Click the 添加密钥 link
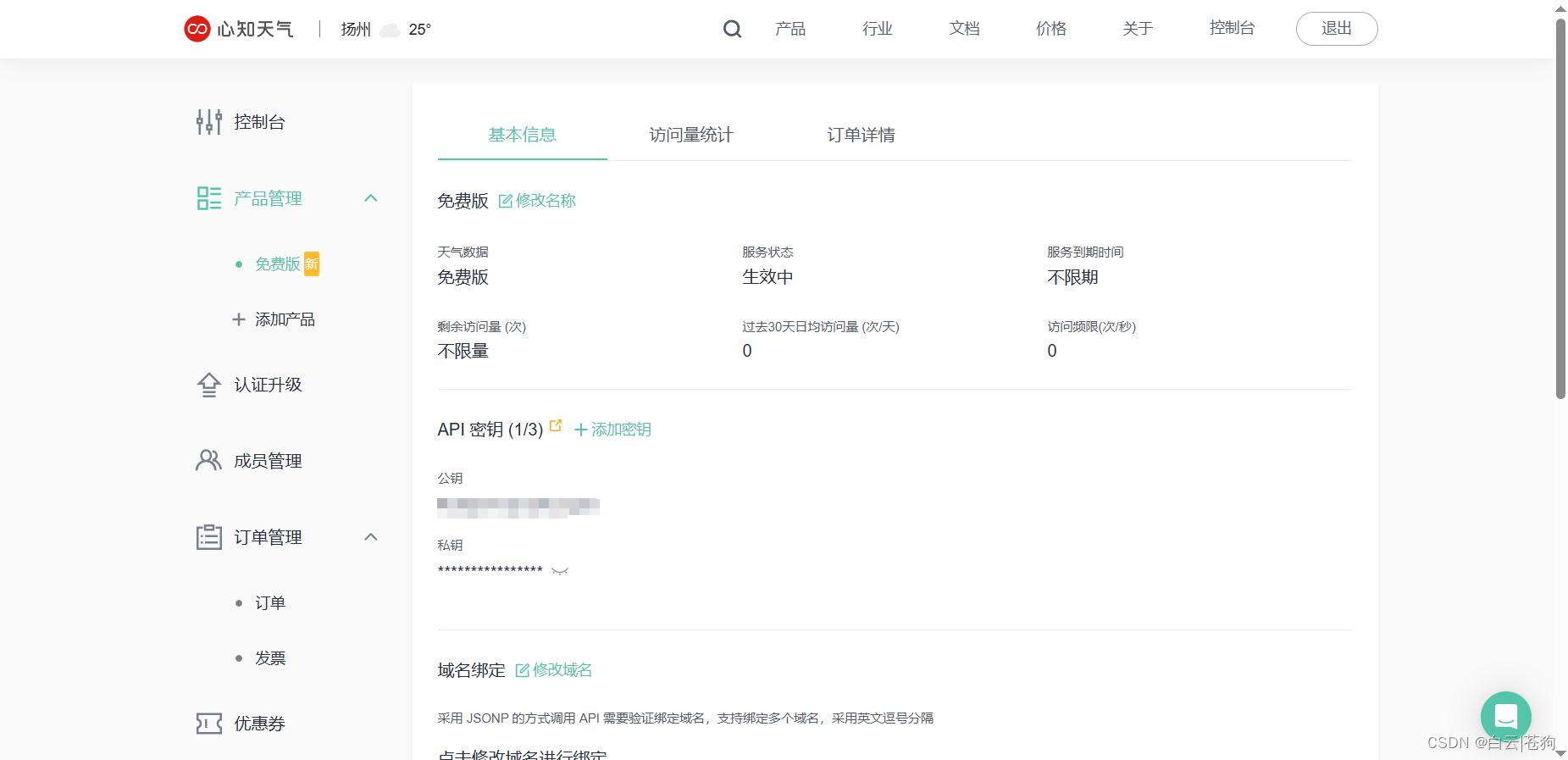The width and height of the screenshot is (1568, 760). (x=621, y=430)
